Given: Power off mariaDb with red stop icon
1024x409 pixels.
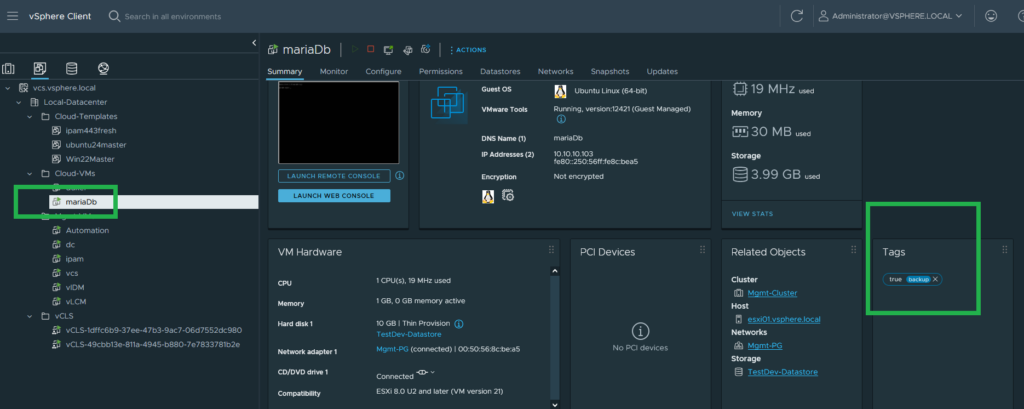Looking at the screenshot, I should tap(370, 49).
